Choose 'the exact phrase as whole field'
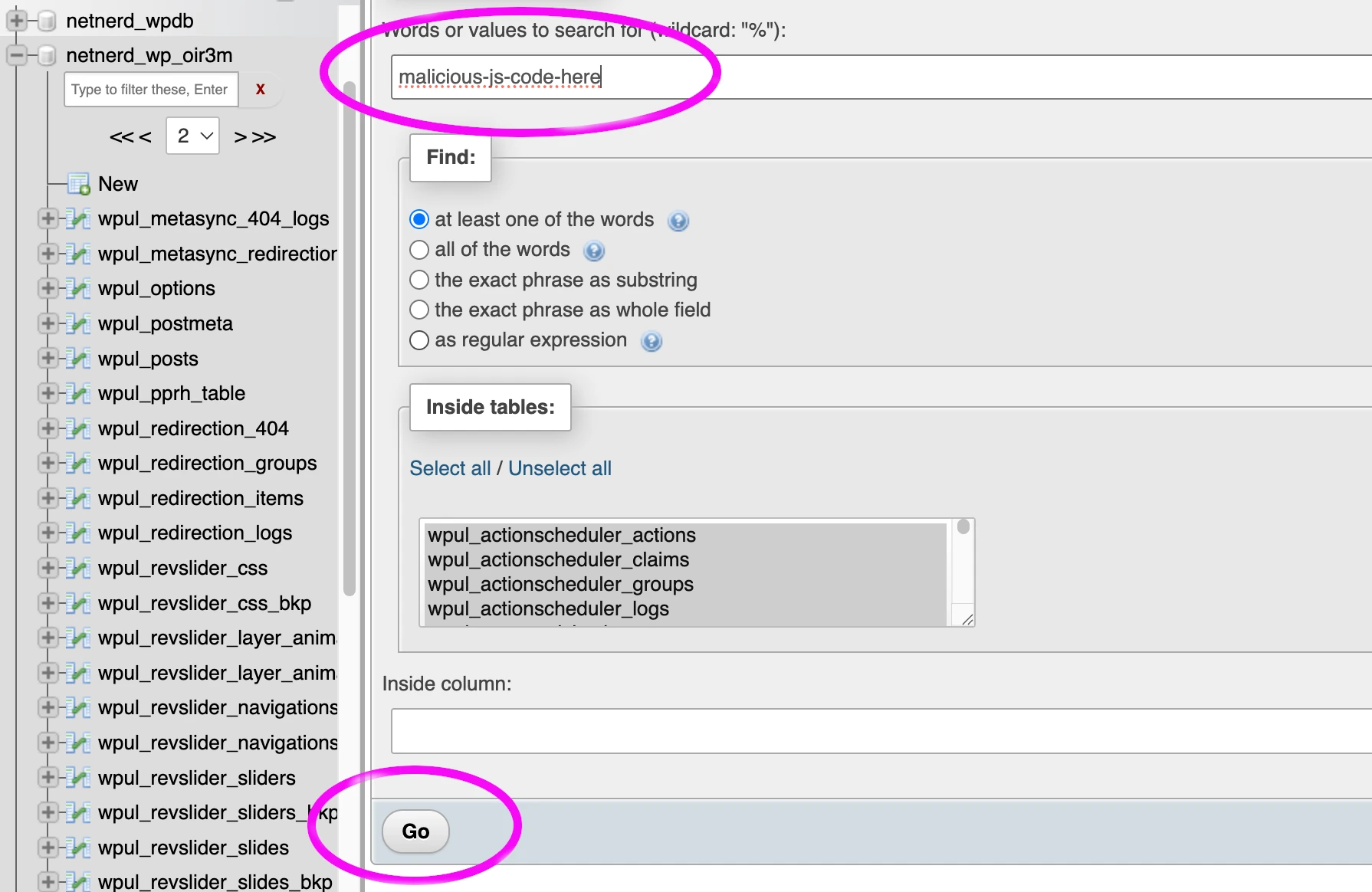 [419, 310]
